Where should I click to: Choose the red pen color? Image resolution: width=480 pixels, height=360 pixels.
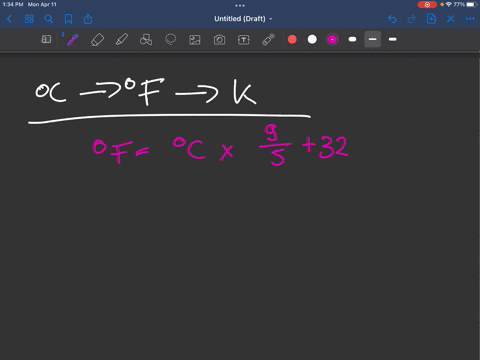click(x=292, y=39)
